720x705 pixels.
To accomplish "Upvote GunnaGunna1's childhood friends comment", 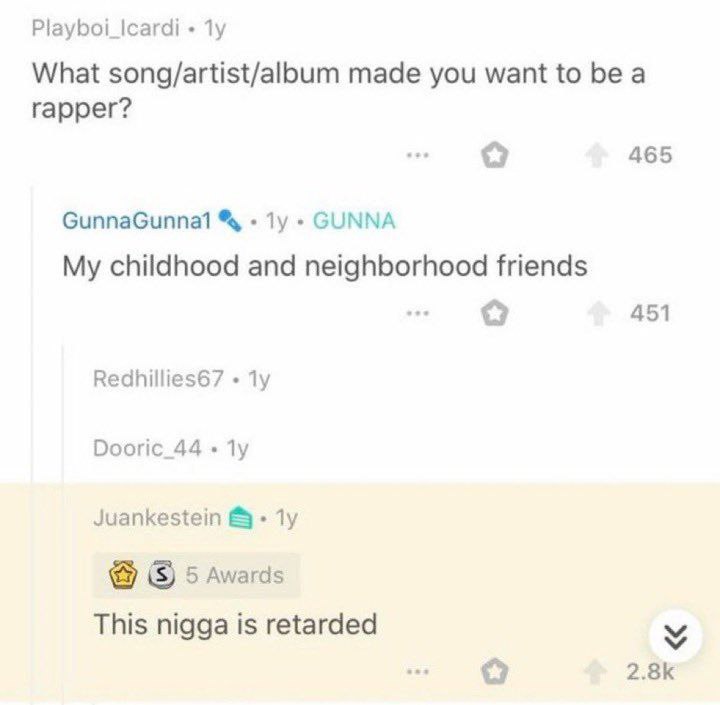I will point(598,314).
